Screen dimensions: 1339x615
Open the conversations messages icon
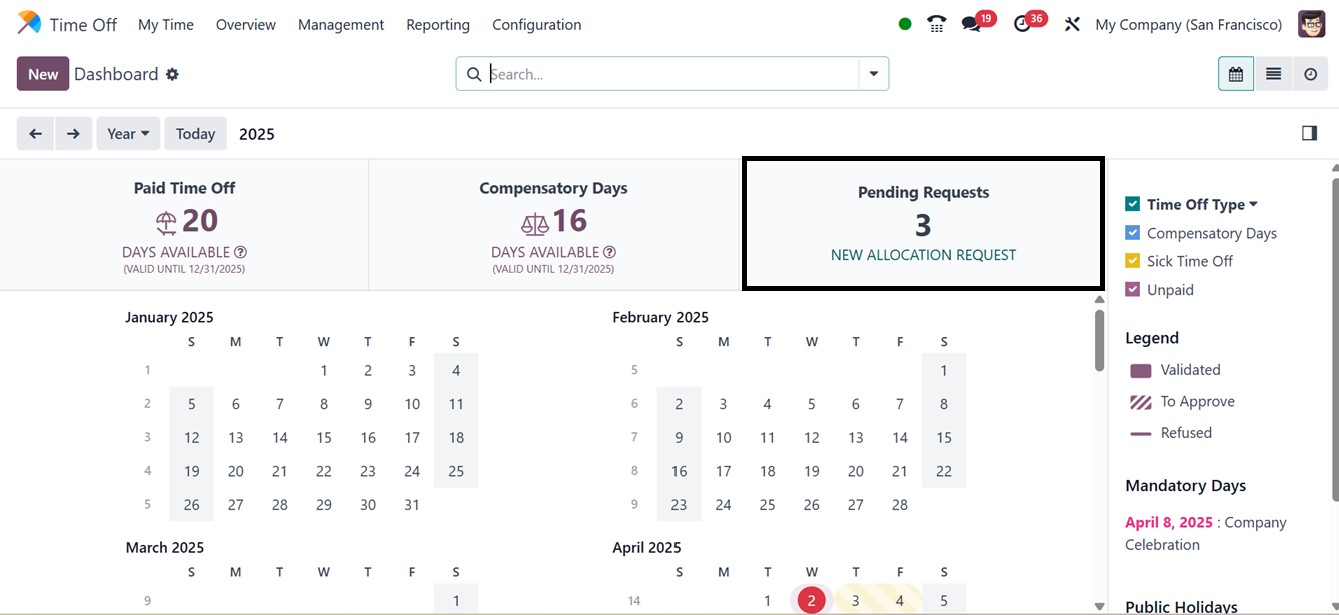coord(971,24)
